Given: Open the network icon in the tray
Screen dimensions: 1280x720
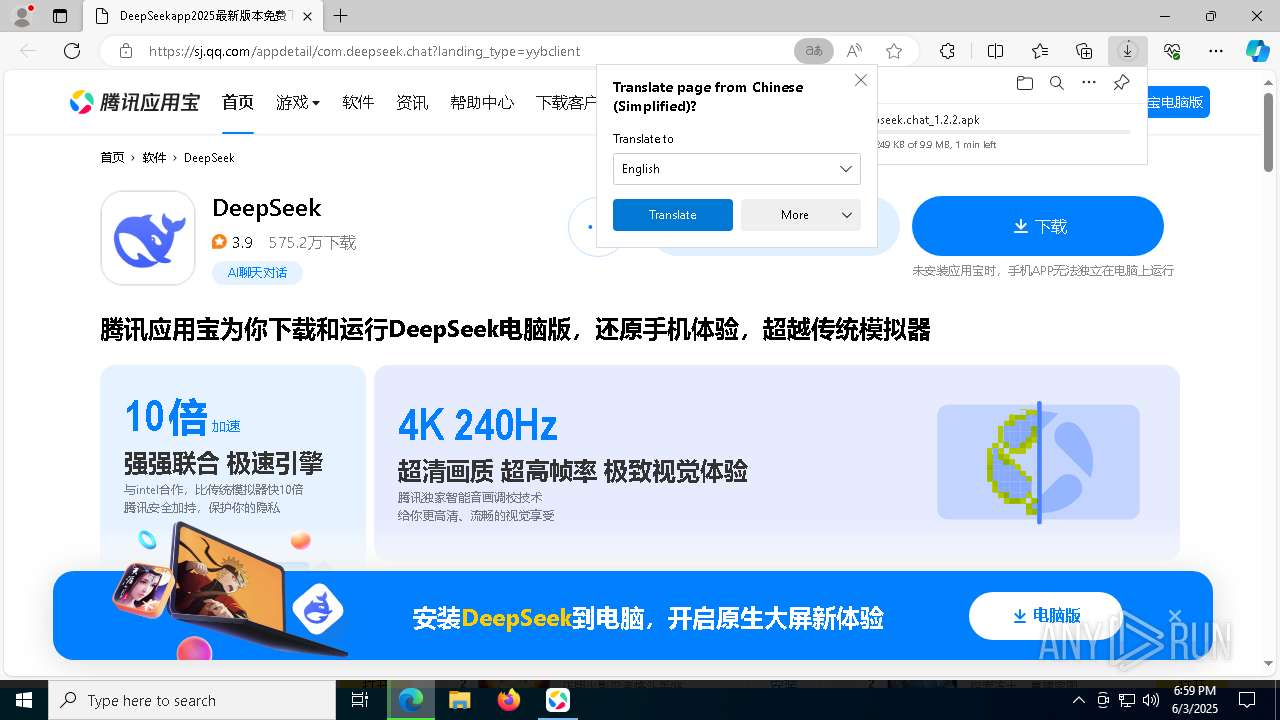Looking at the screenshot, I should pyautogui.click(x=1127, y=700).
